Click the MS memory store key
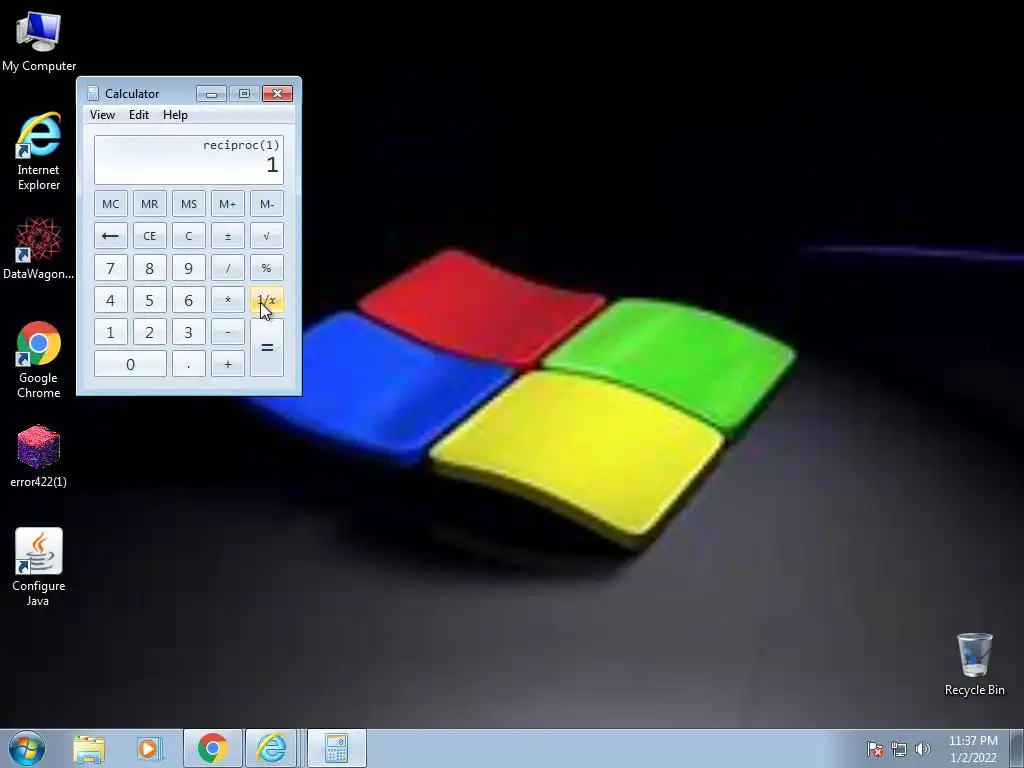Screen dimensions: 1024x768 [189, 204]
